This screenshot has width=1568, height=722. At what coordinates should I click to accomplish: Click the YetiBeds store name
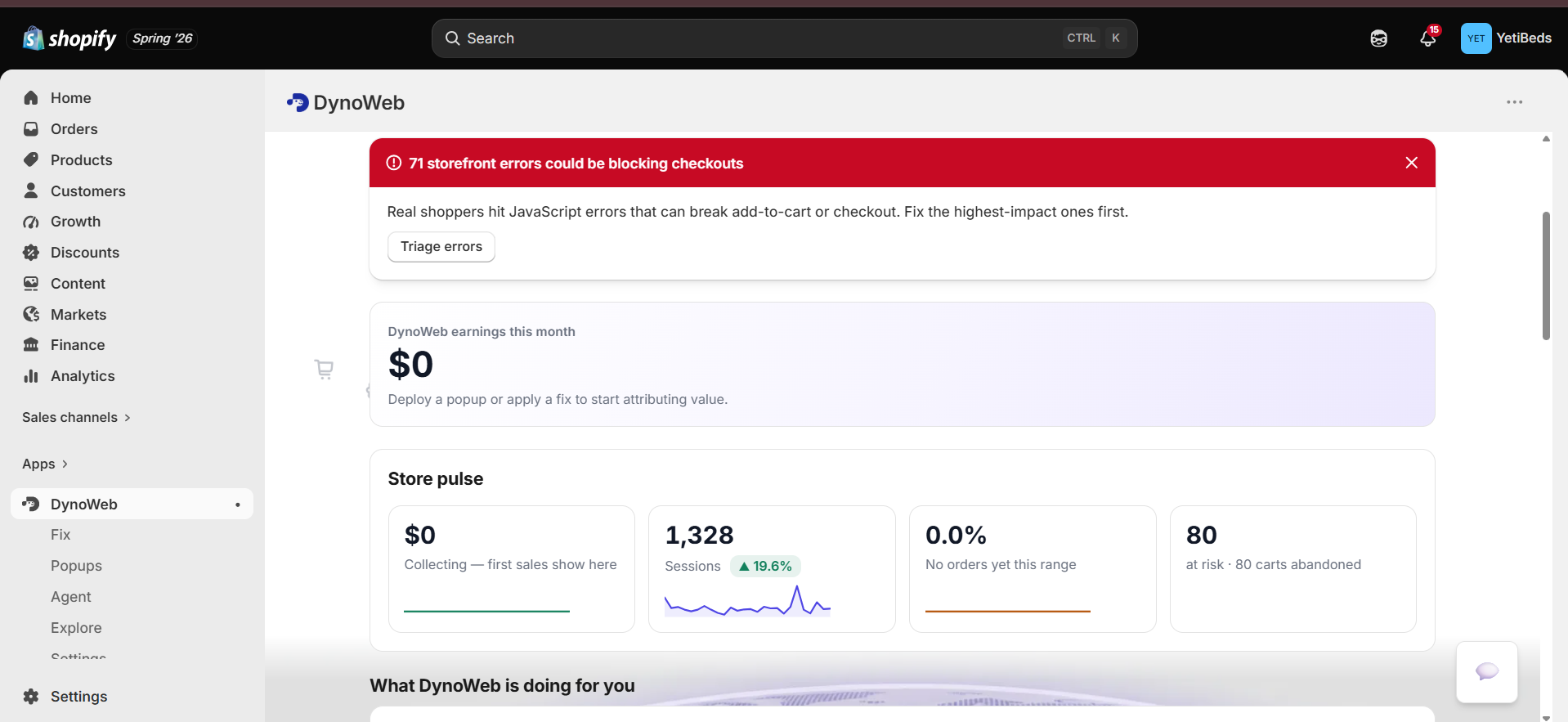[1524, 38]
